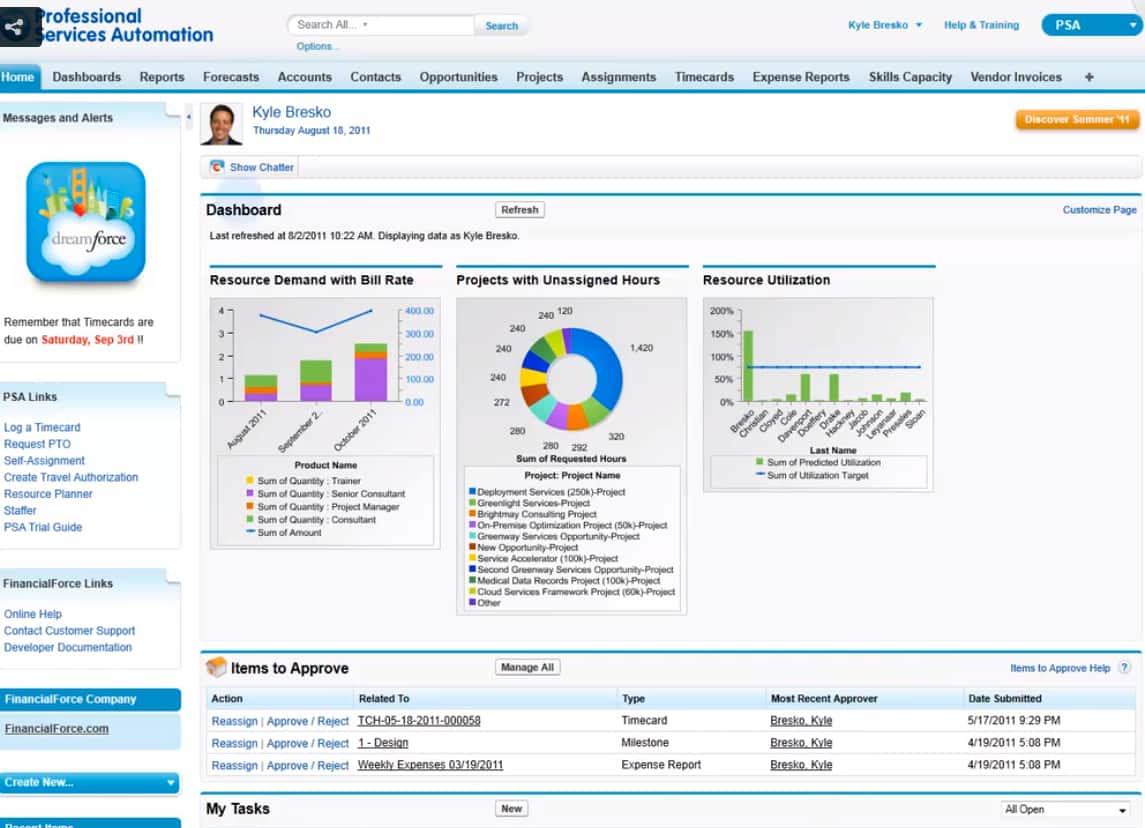This screenshot has width=1145, height=828.
Task: Open the PSA Trial Guide link
Action: (43, 527)
